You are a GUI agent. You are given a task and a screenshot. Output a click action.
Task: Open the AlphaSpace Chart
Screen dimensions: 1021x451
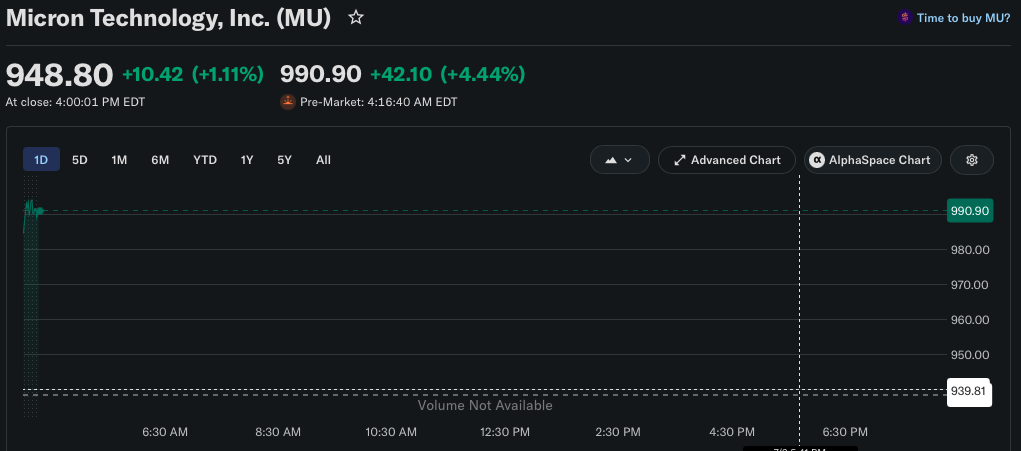873,160
